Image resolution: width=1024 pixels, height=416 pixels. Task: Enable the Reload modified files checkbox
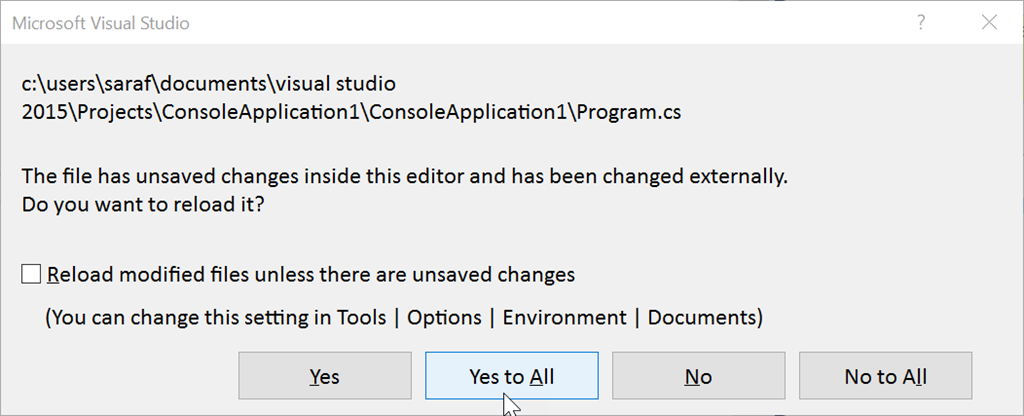coord(32,273)
